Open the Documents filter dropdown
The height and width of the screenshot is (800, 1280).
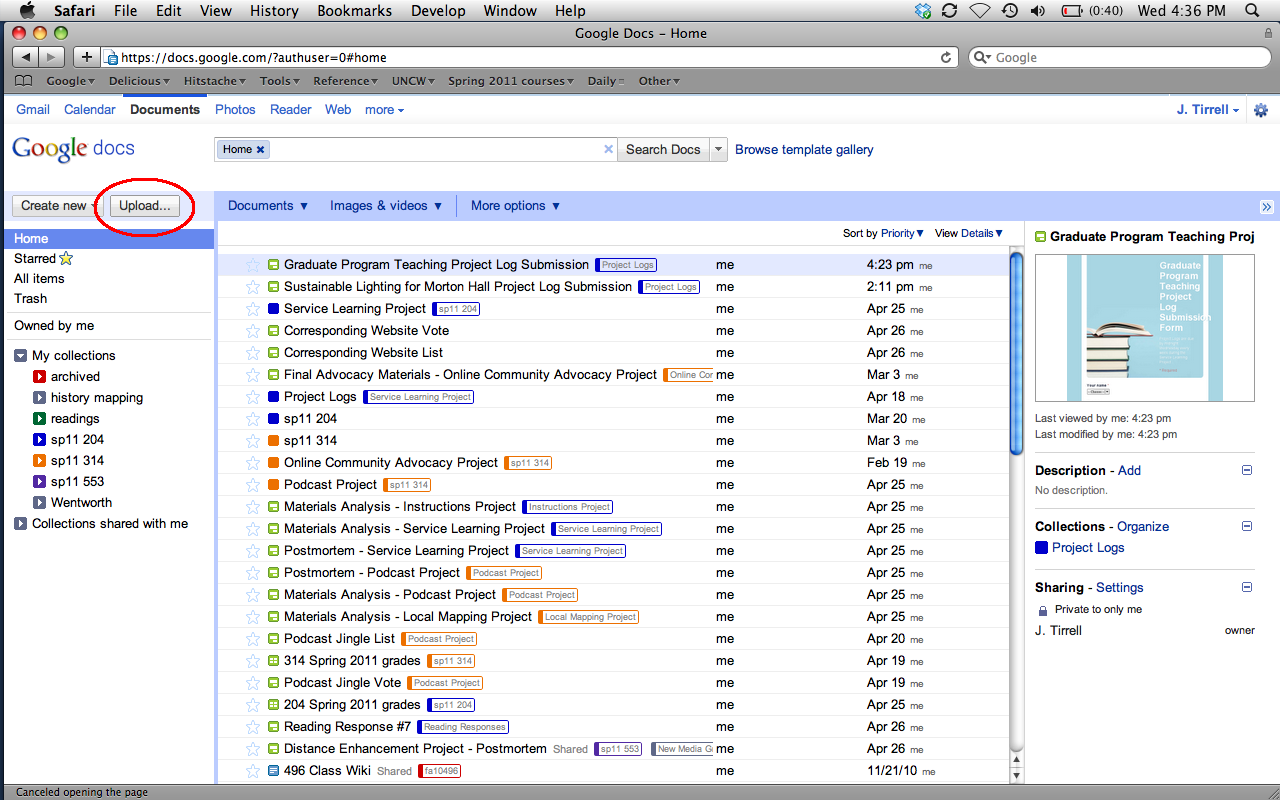tap(268, 206)
